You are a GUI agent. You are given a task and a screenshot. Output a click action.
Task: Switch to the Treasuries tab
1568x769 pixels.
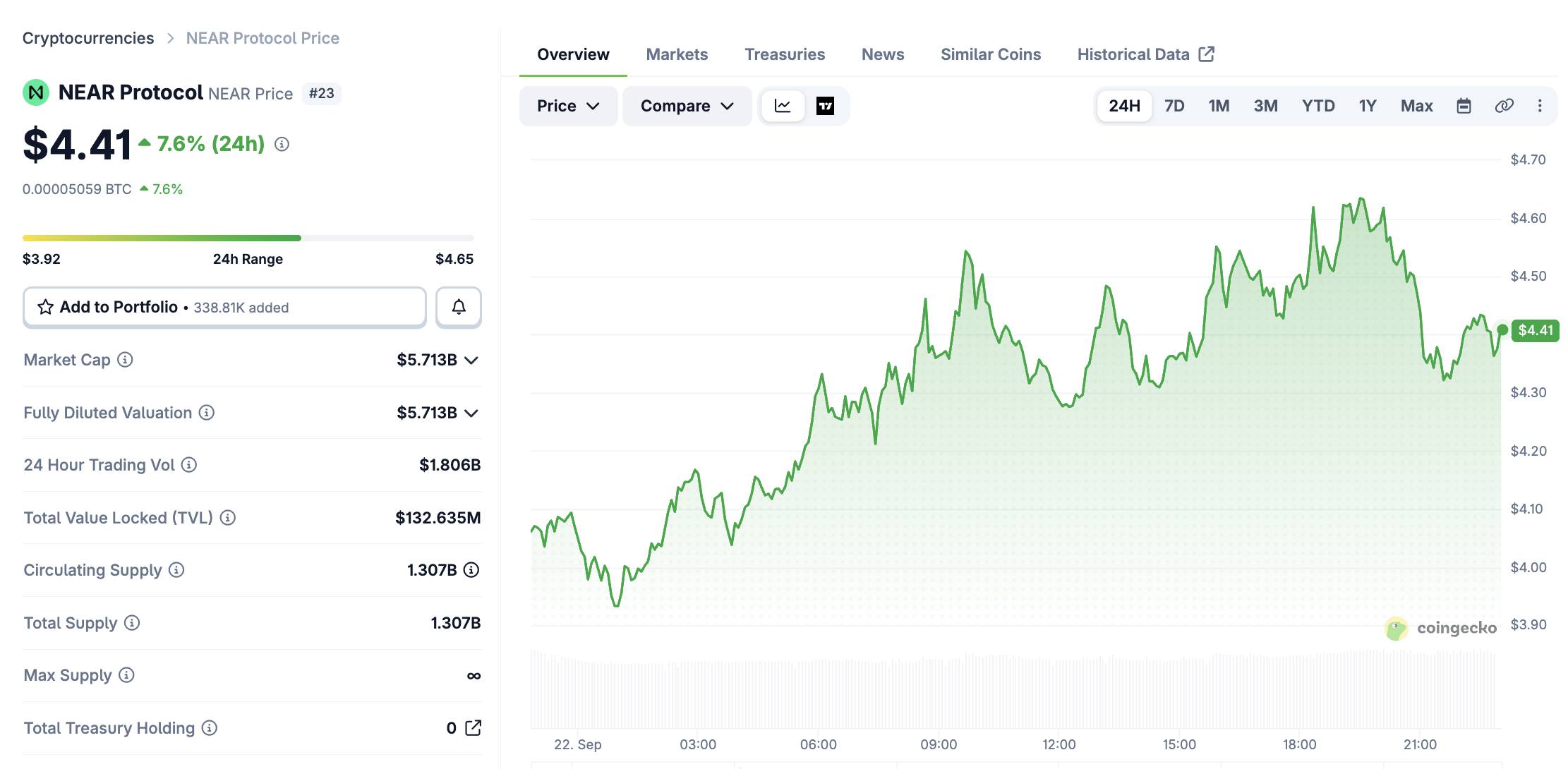pyautogui.click(x=785, y=54)
